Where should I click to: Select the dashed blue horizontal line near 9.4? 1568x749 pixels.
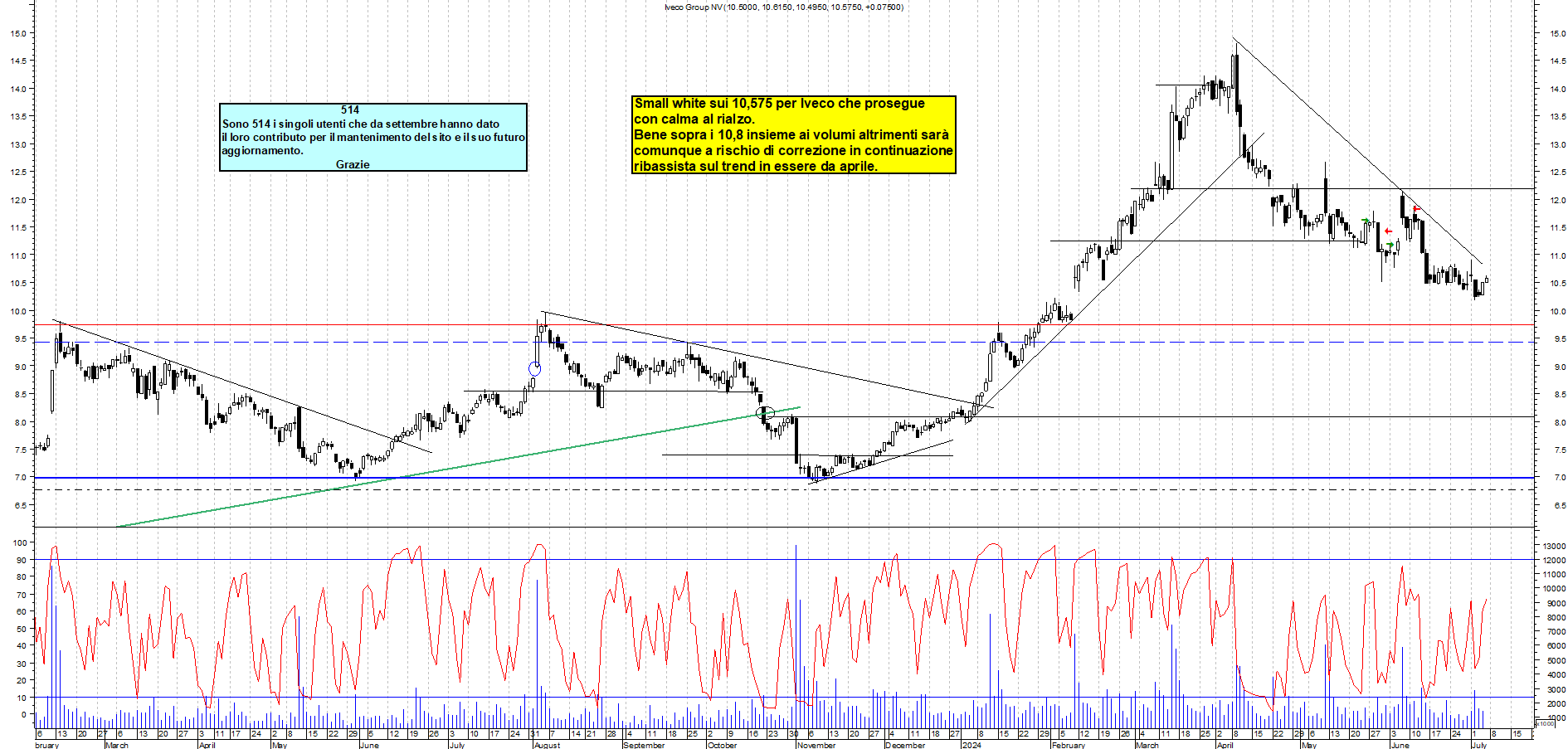pyautogui.click(x=784, y=342)
